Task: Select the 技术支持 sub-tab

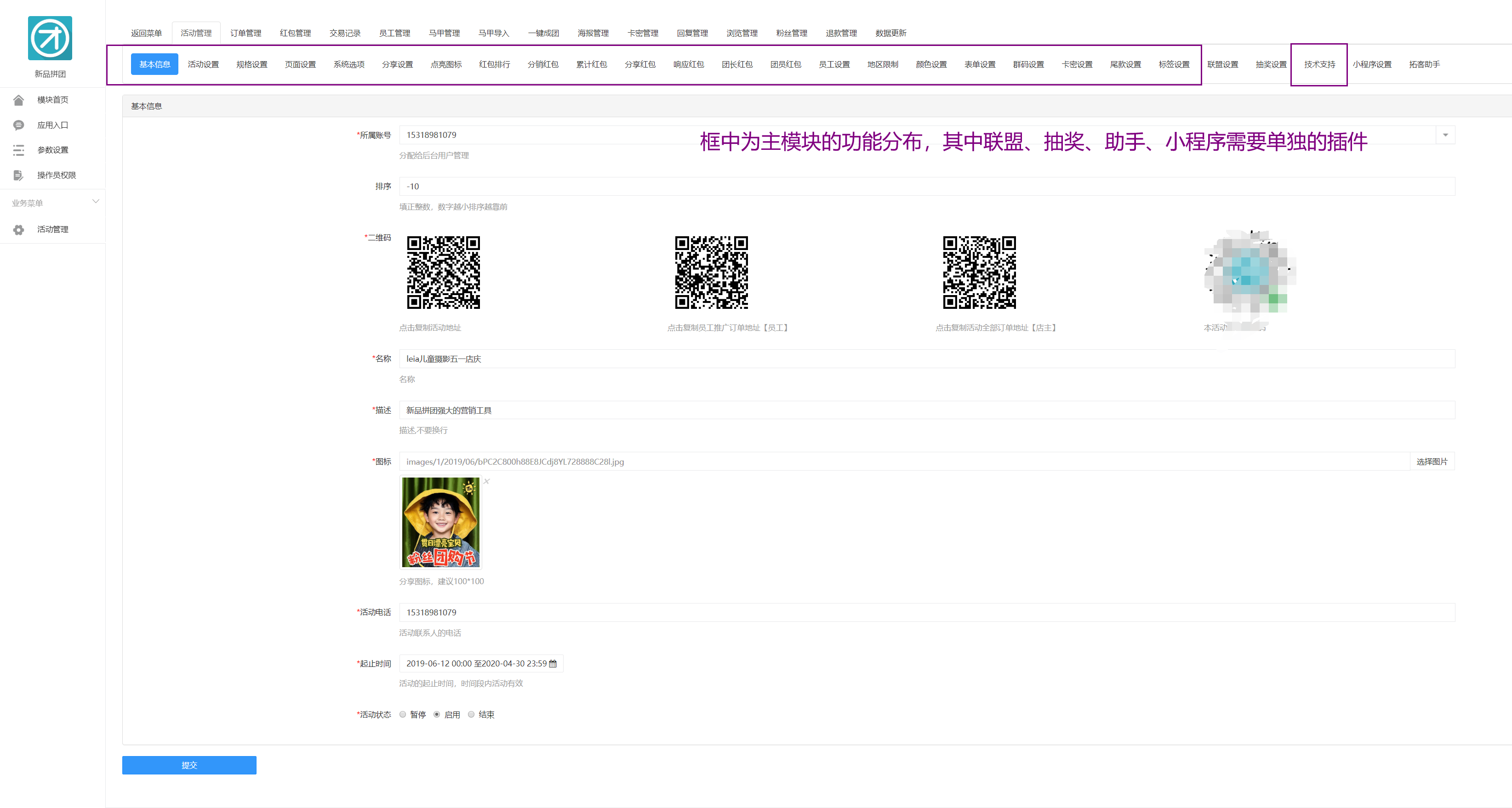Action: pos(1319,64)
